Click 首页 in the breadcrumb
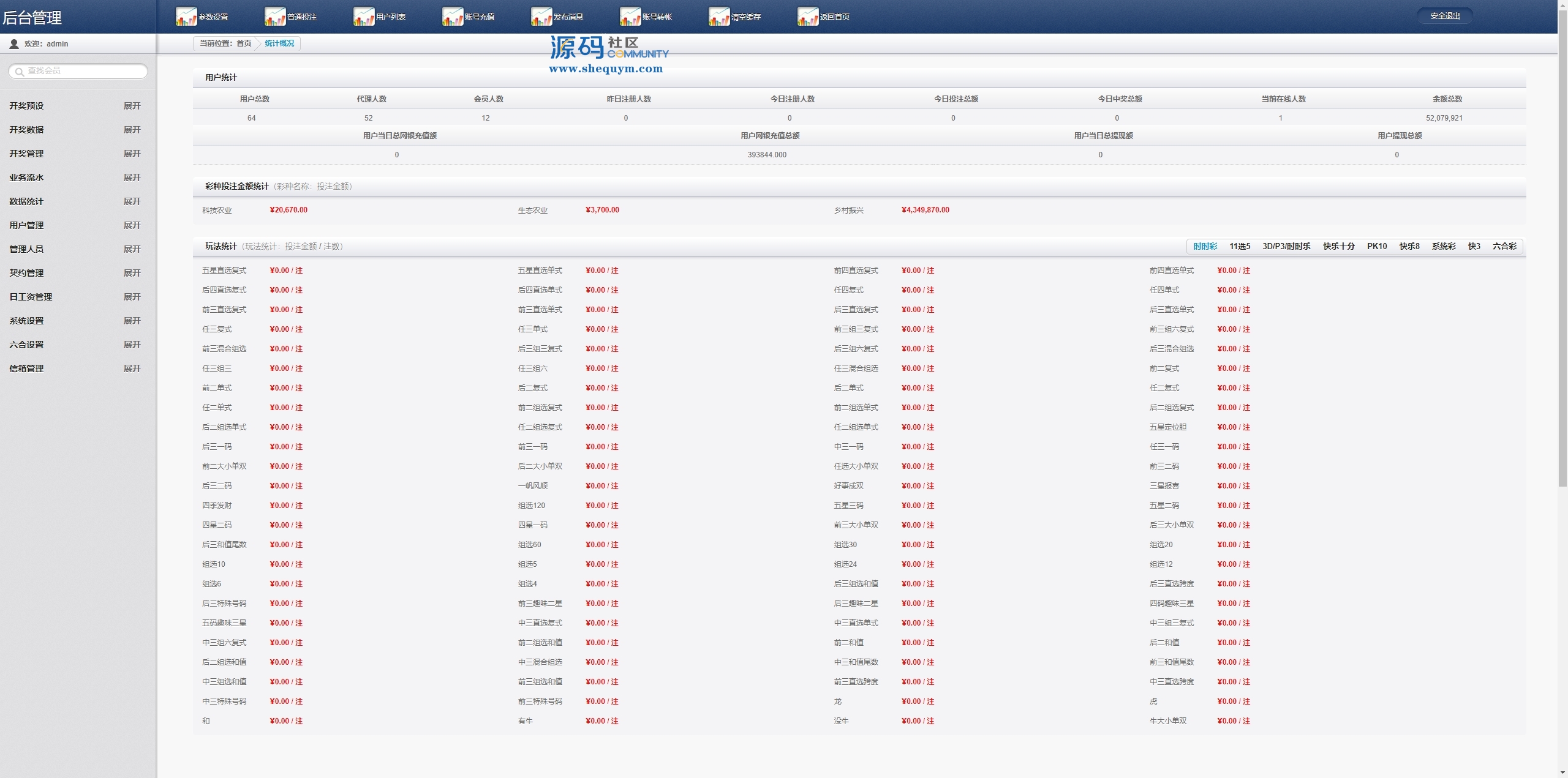The height and width of the screenshot is (778, 1568). (244, 43)
